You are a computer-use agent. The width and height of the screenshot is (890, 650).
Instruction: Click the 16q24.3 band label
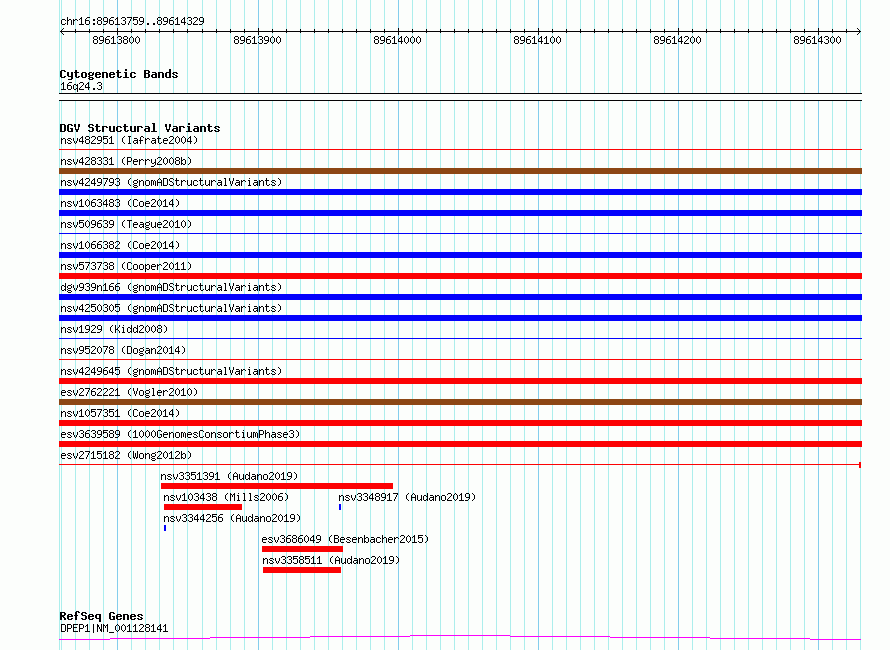point(81,86)
